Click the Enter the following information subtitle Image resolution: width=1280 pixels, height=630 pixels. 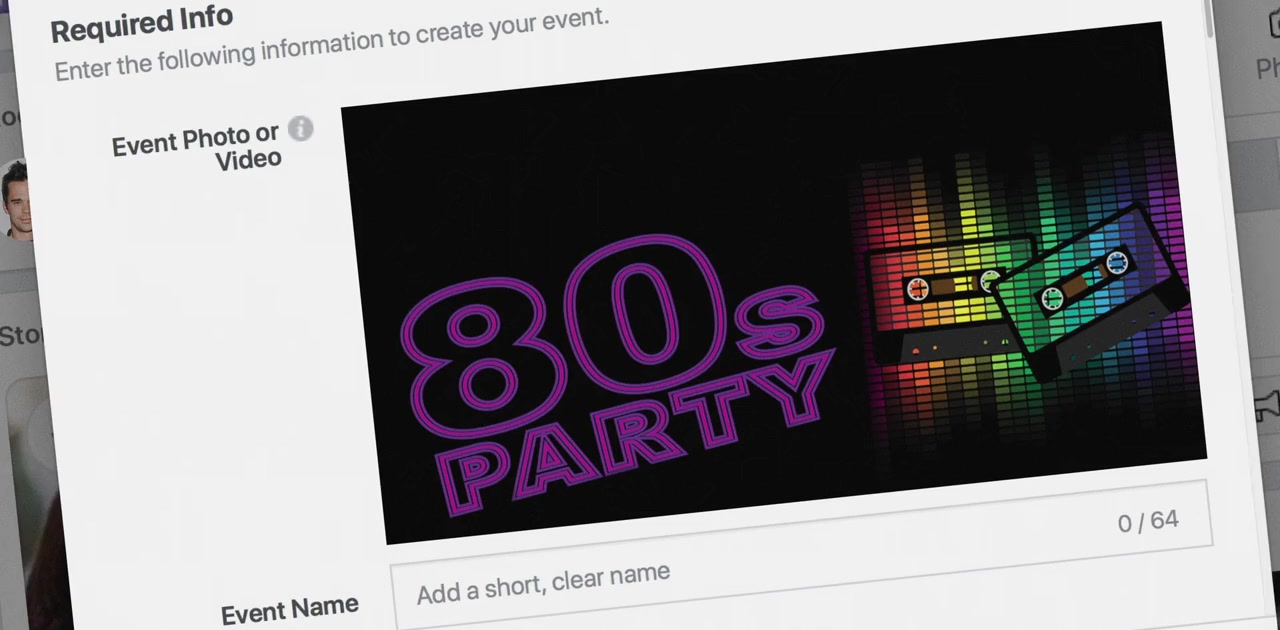pyautogui.click(x=331, y=43)
